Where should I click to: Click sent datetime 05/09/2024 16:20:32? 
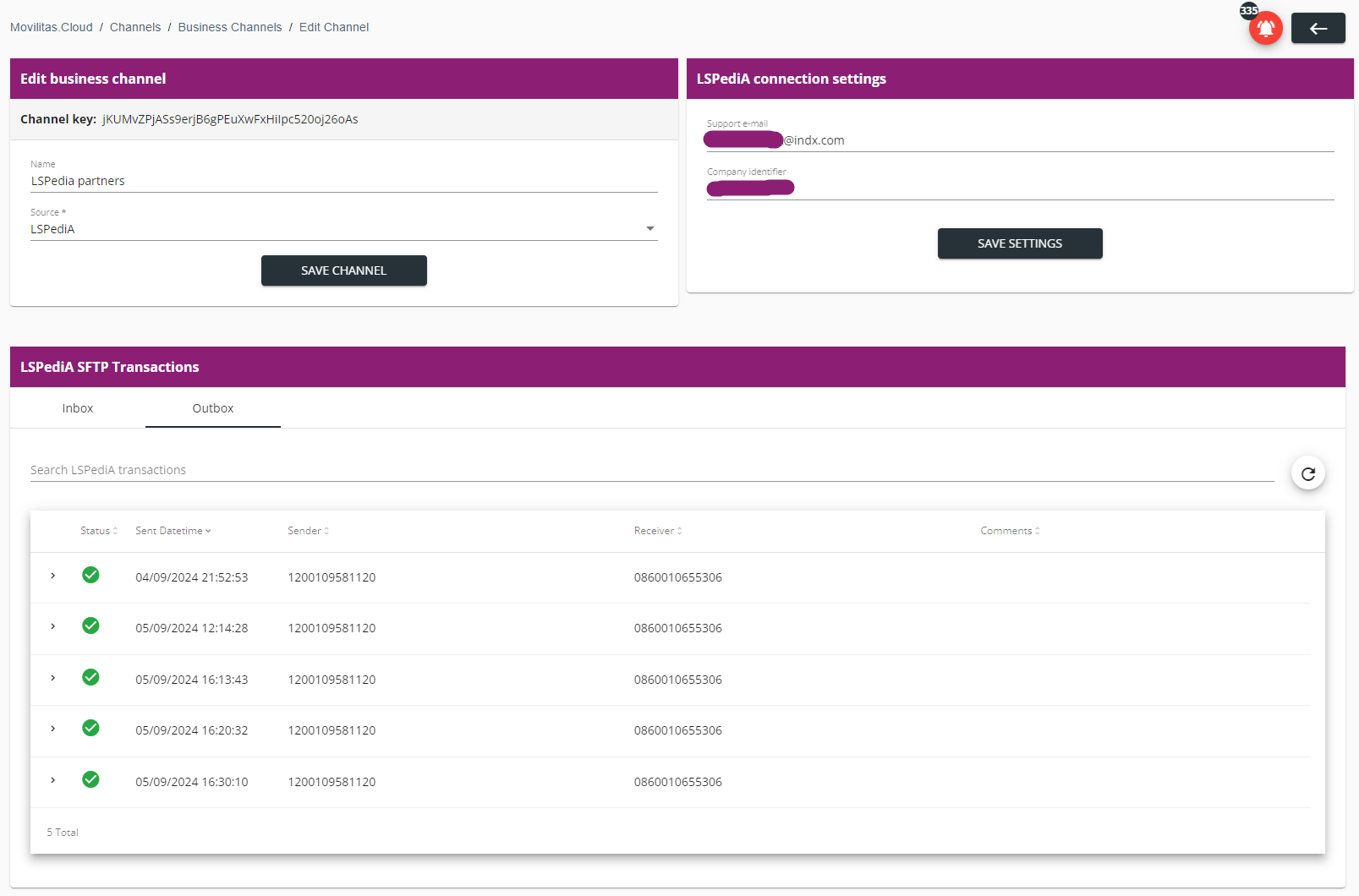pos(192,730)
